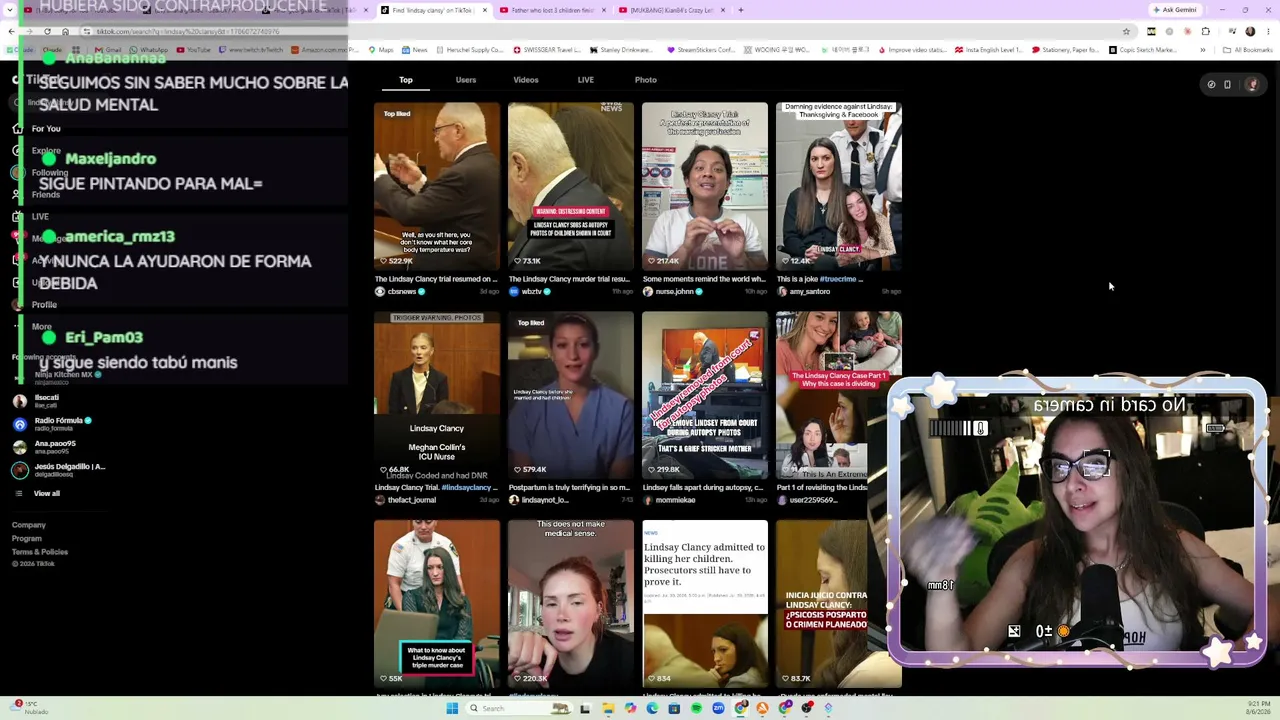Open a new Chrome tab
This screenshot has width=1280, height=720.
click(741, 10)
